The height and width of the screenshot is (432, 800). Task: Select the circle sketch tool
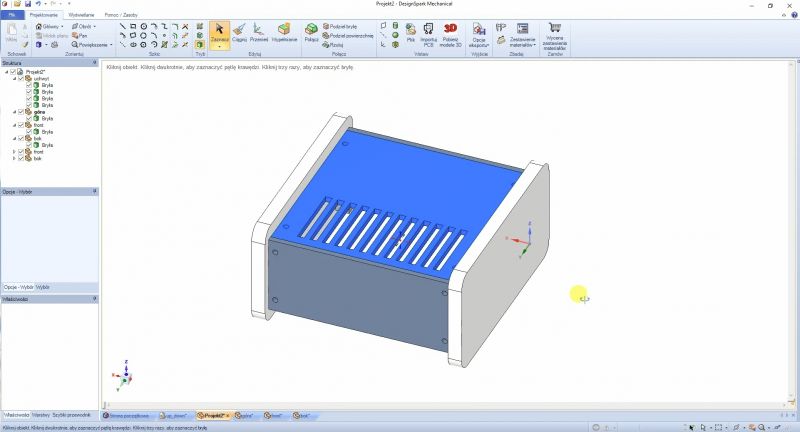[x=144, y=26]
